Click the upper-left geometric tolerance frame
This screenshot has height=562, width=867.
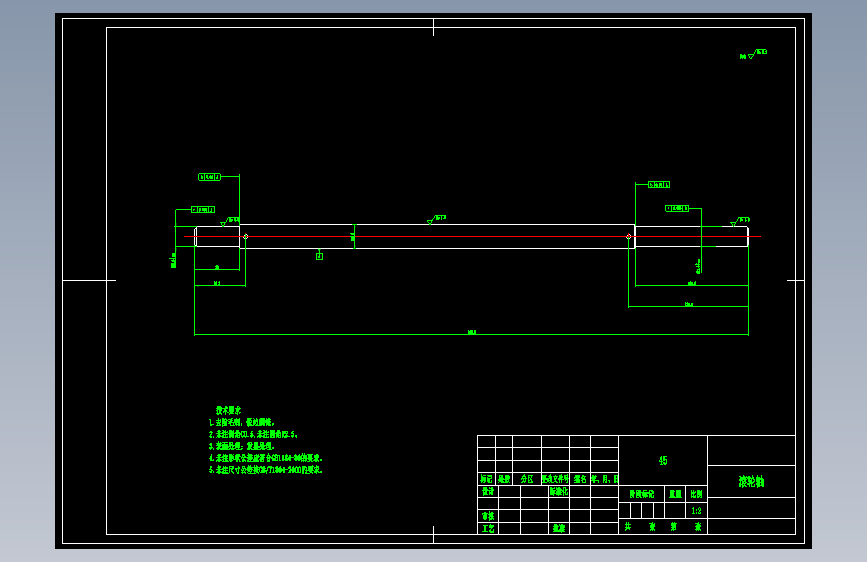pos(210,177)
